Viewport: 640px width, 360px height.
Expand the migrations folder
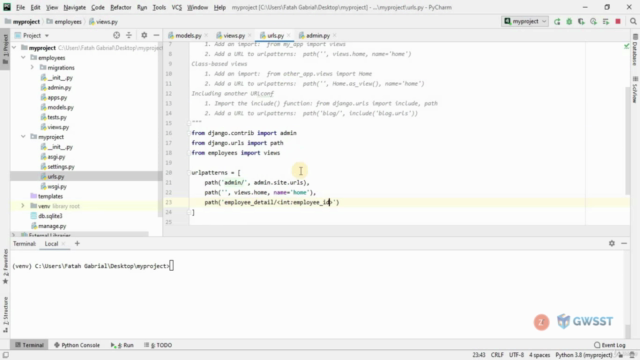click(32, 67)
